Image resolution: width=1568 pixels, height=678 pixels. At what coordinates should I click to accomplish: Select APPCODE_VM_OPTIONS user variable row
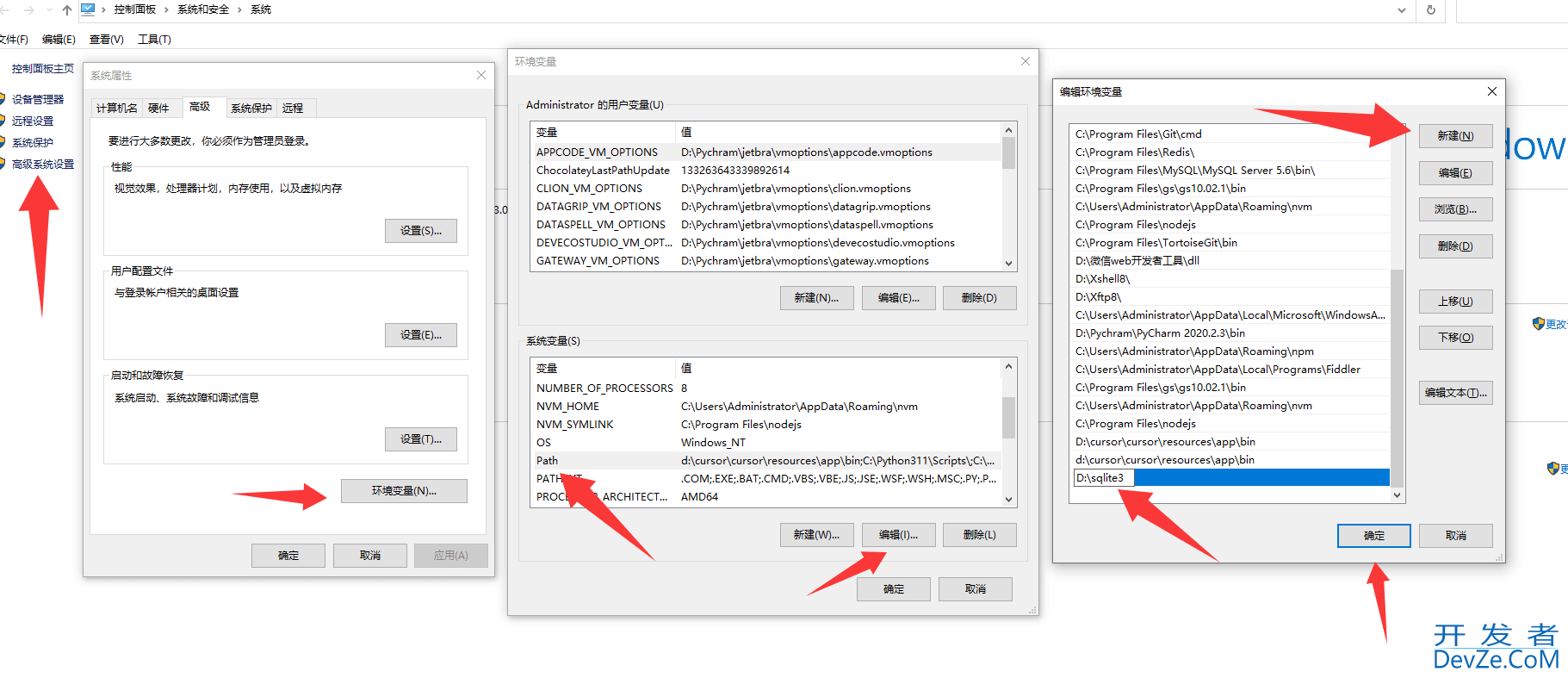click(766, 152)
